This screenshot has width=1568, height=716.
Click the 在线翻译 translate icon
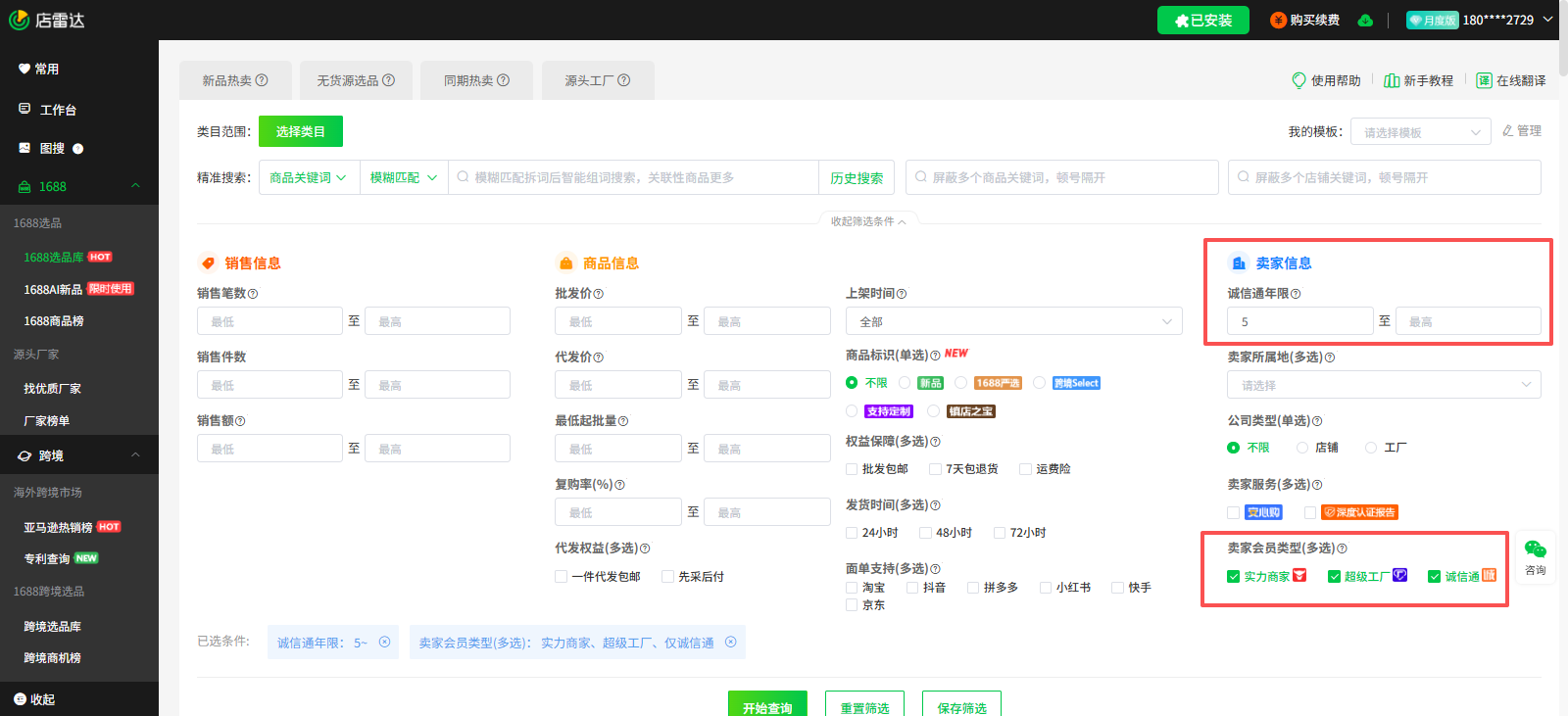tap(1485, 80)
